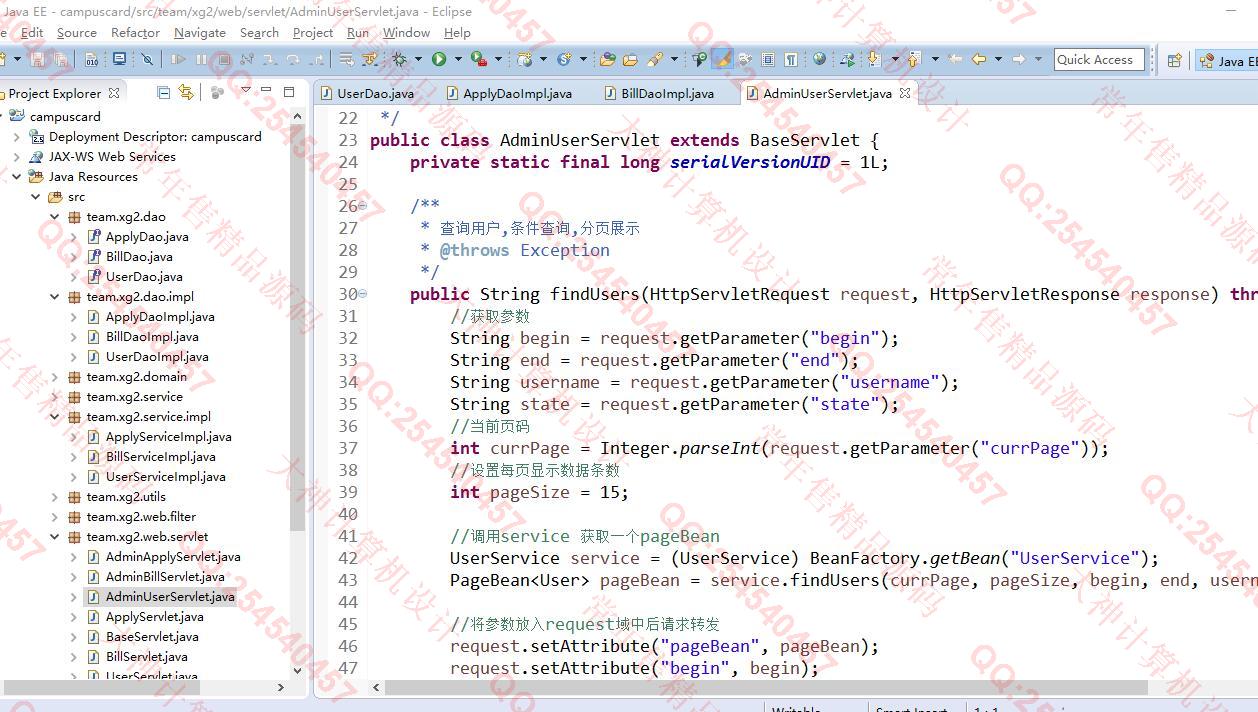Image resolution: width=1258 pixels, height=712 pixels.
Task: Collapse the src folder node
Action: [x=36, y=197]
